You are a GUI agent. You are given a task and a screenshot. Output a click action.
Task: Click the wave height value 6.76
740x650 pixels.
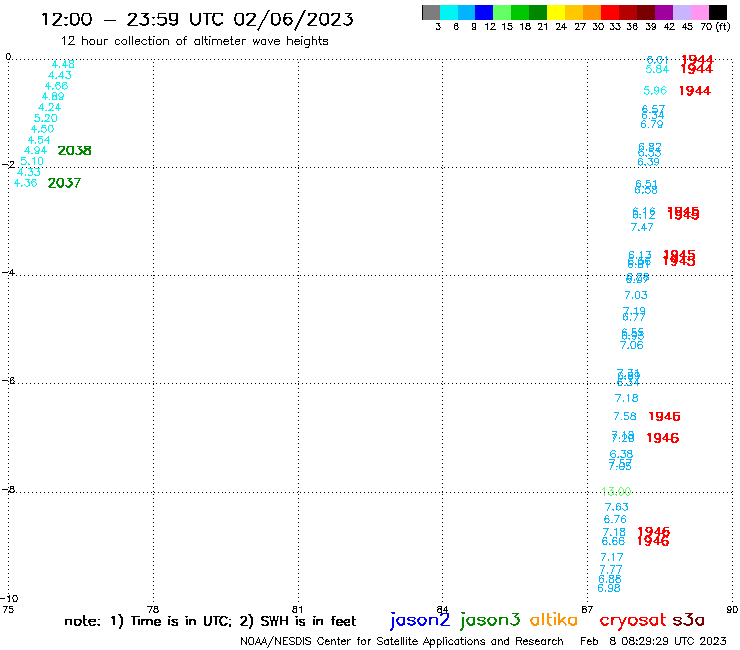click(x=615, y=519)
